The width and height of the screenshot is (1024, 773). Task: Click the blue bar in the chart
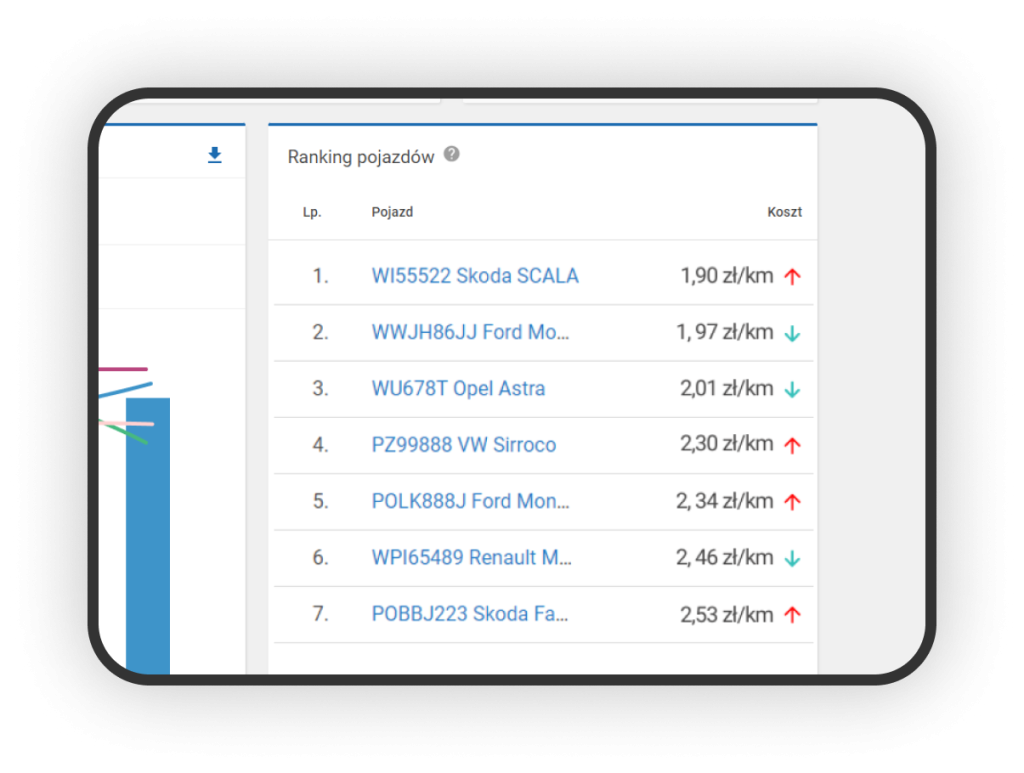click(148, 535)
